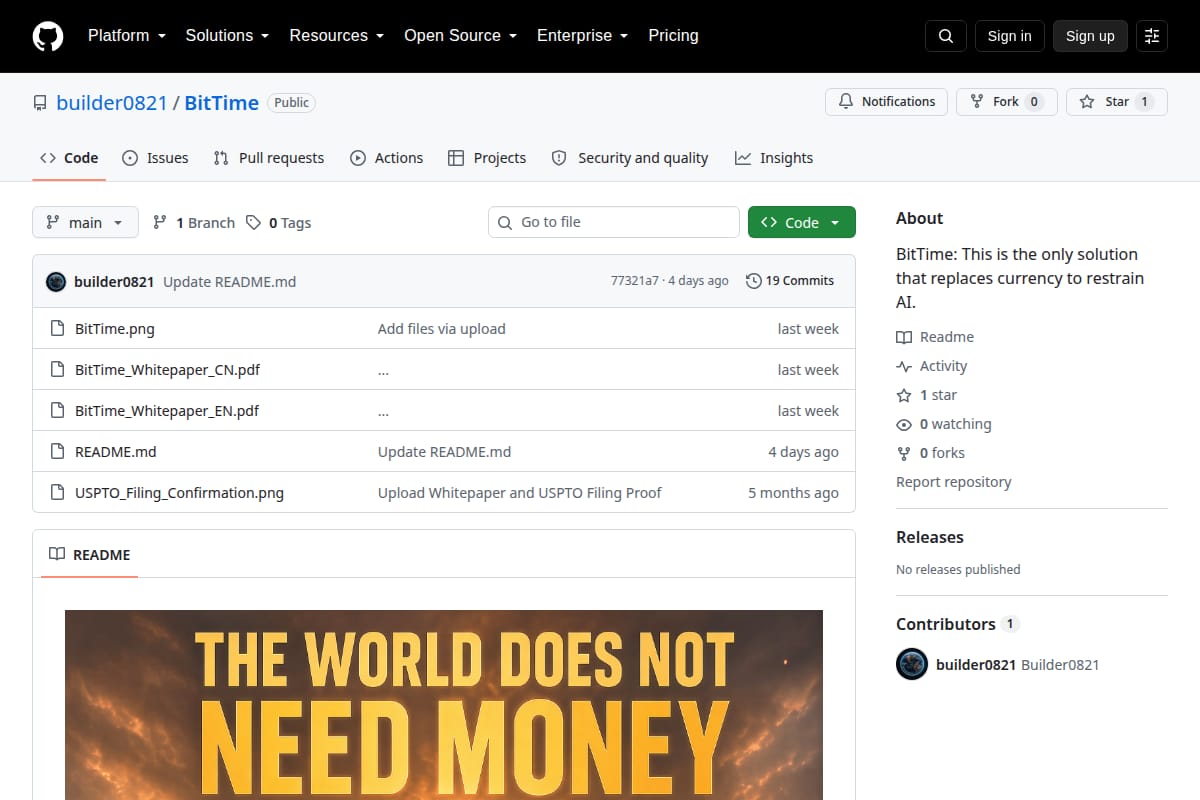
Task: Open the Pull requests tab
Action: point(269,158)
